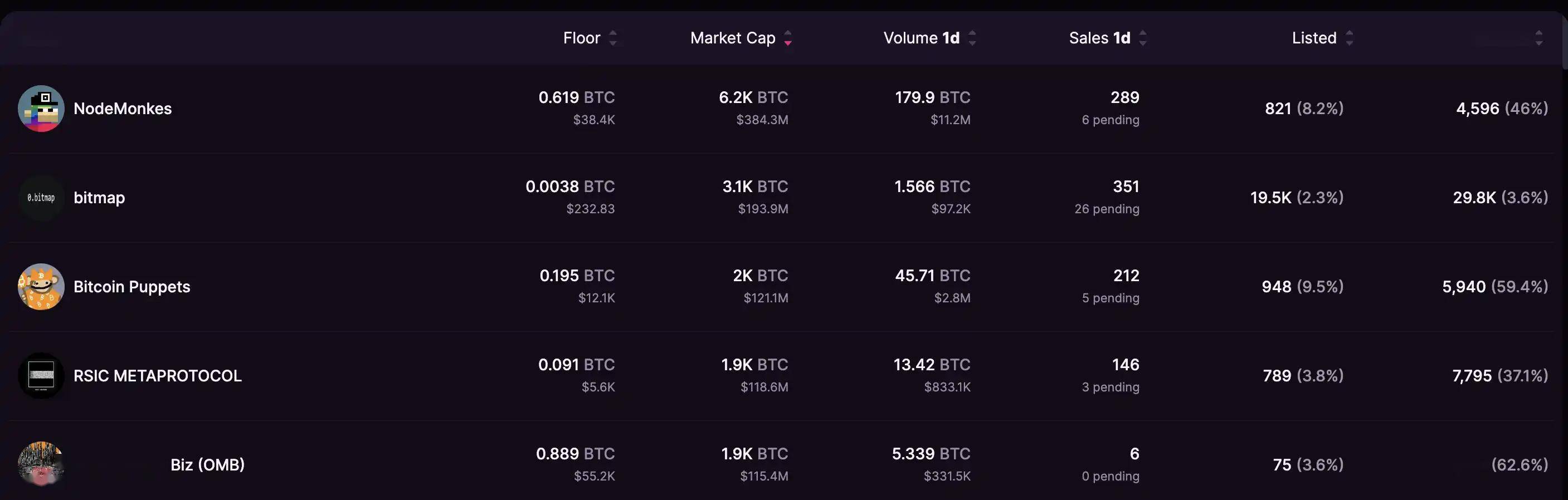Image resolution: width=1568 pixels, height=500 pixels.
Task: Toggle the Market Cap sort arrows
Action: 788,38
